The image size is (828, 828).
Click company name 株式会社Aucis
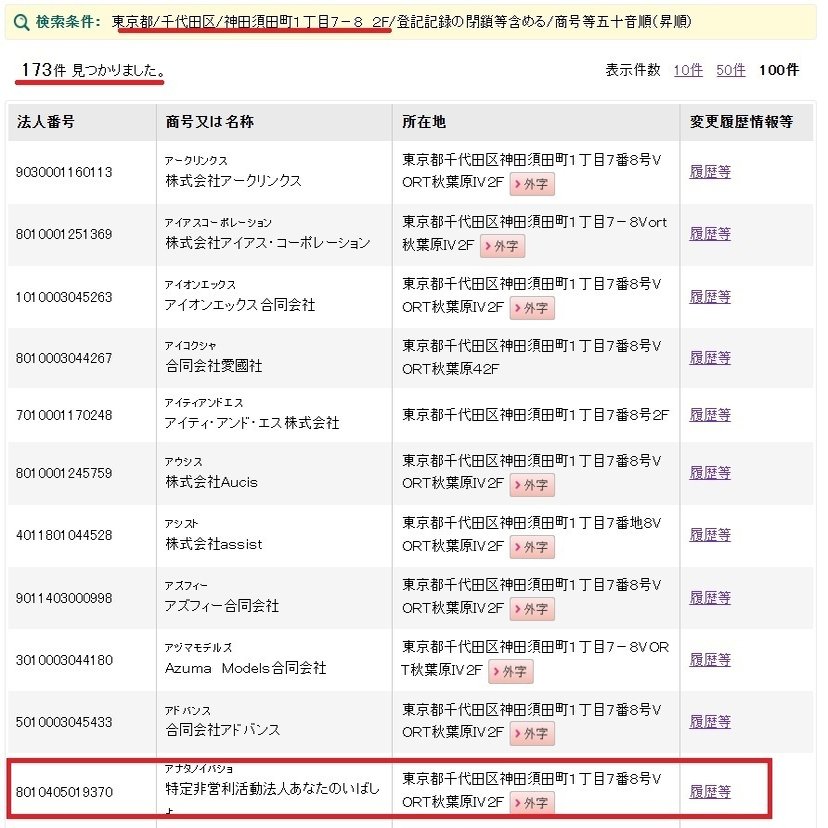coord(211,482)
